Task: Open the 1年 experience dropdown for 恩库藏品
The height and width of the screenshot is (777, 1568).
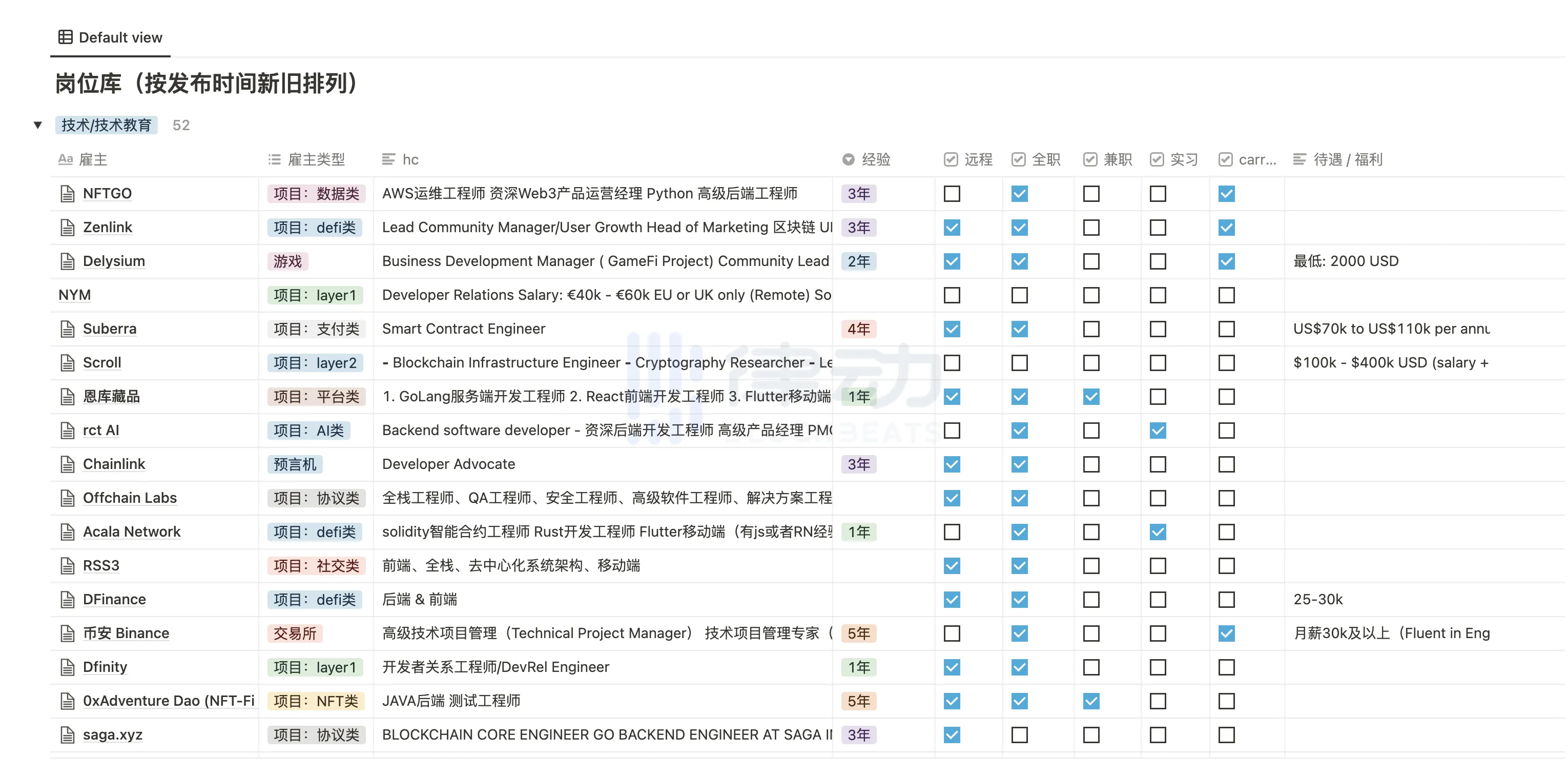Action: (859, 397)
